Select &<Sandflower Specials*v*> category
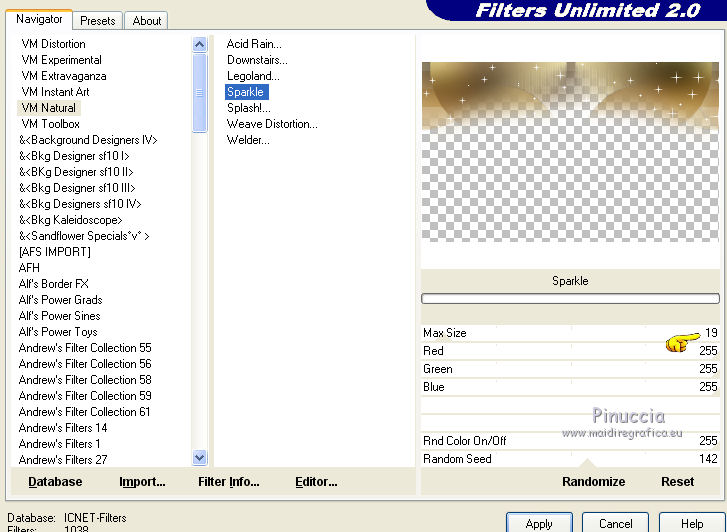 click(84, 236)
